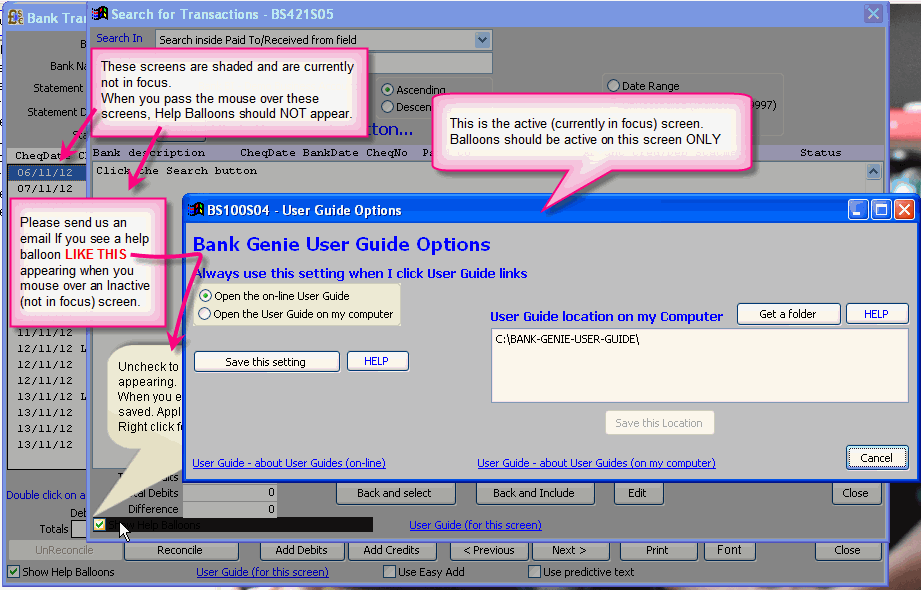Toggle Show Help Balloons in Bank Transactions window
921x590 pixels.
click(14, 572)
